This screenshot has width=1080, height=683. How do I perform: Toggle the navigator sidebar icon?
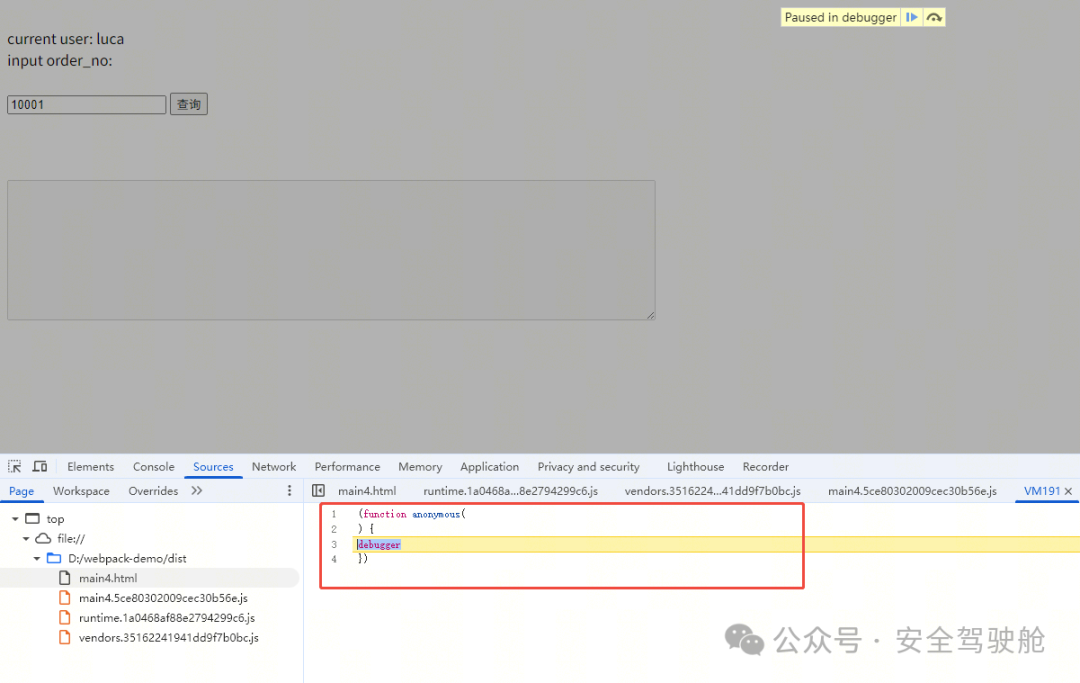[x=318, y=490]
